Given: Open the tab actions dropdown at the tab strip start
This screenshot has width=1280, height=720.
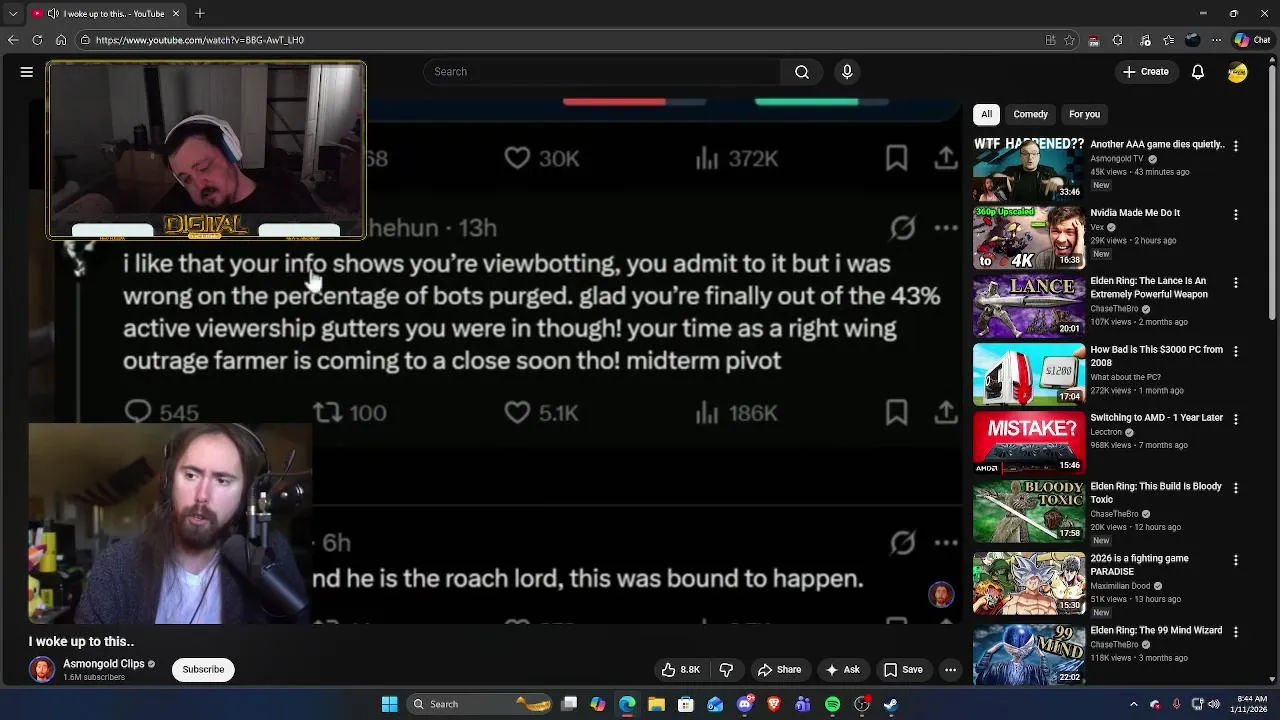Looking at the screenshot, I should coord(13,13).
